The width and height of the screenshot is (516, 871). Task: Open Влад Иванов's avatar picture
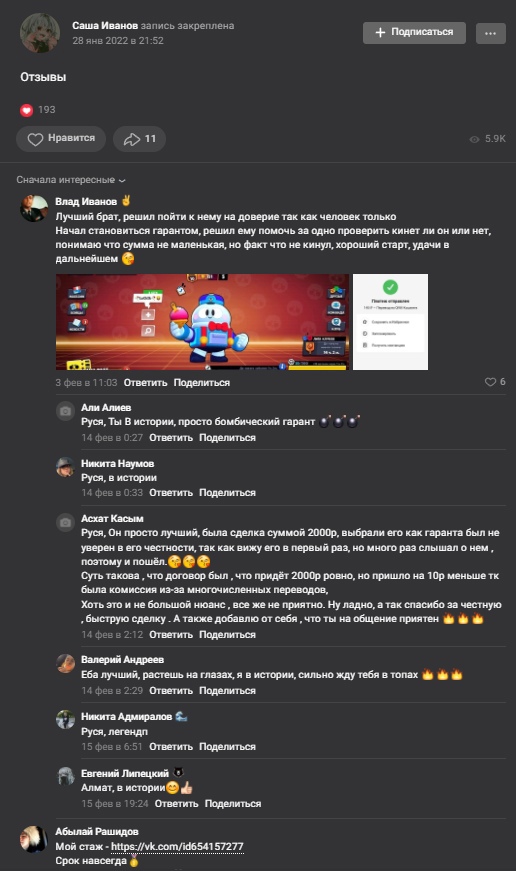pos(34,208)
